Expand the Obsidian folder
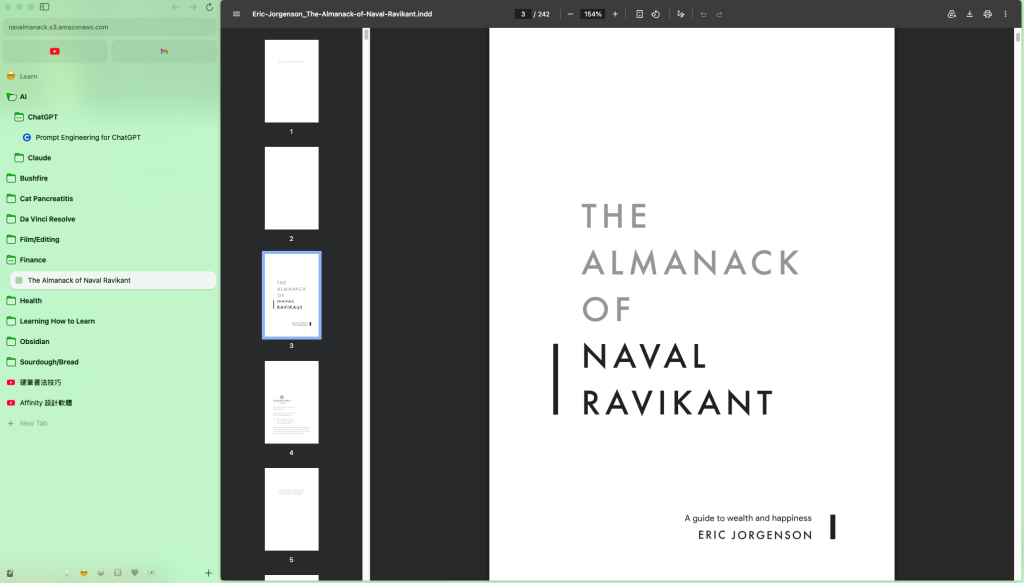Image resolution: width=1024 pixels, height=583 pixels. click(11, 341)
